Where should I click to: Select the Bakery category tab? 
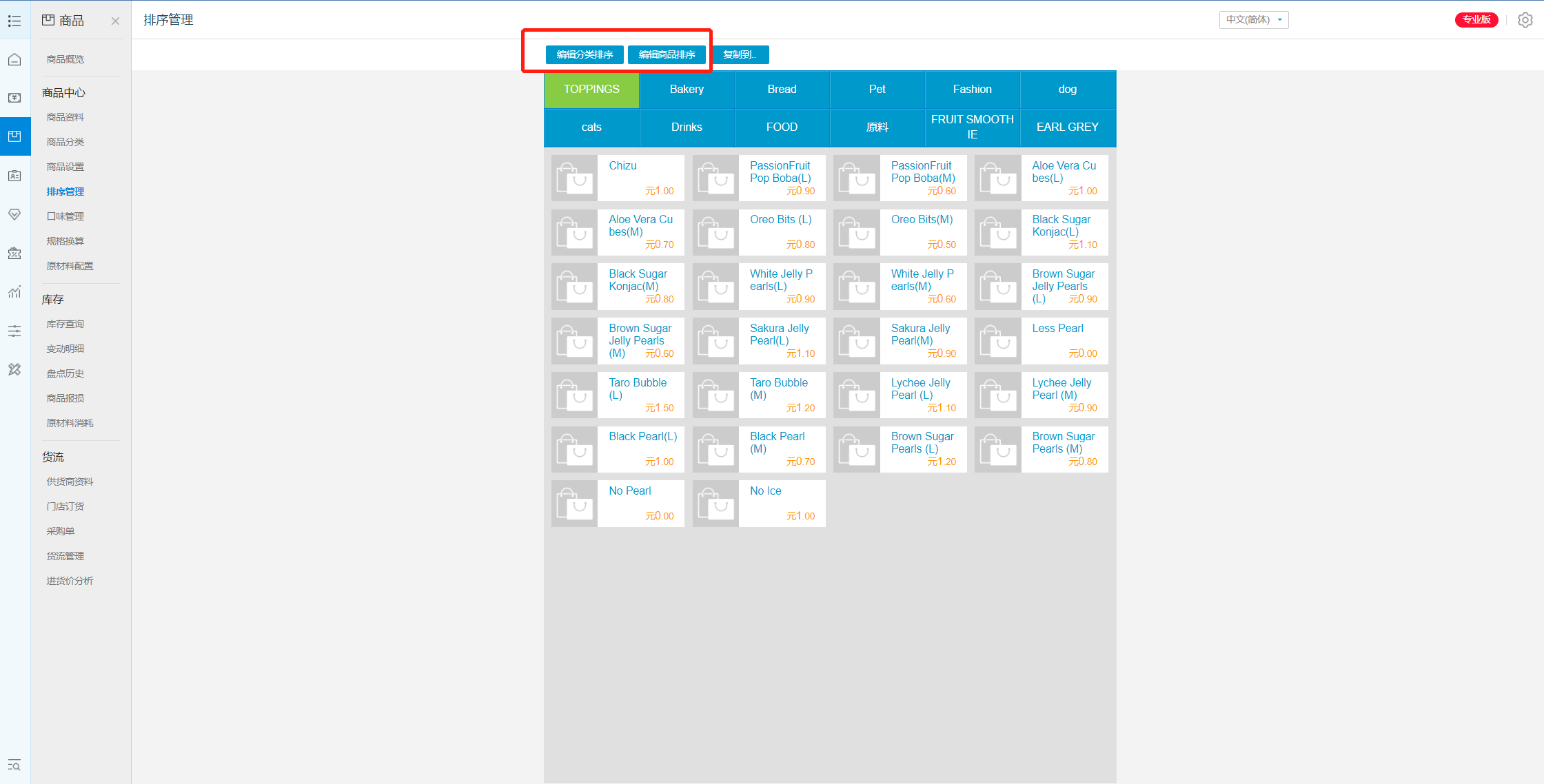[x=687, y=90]
